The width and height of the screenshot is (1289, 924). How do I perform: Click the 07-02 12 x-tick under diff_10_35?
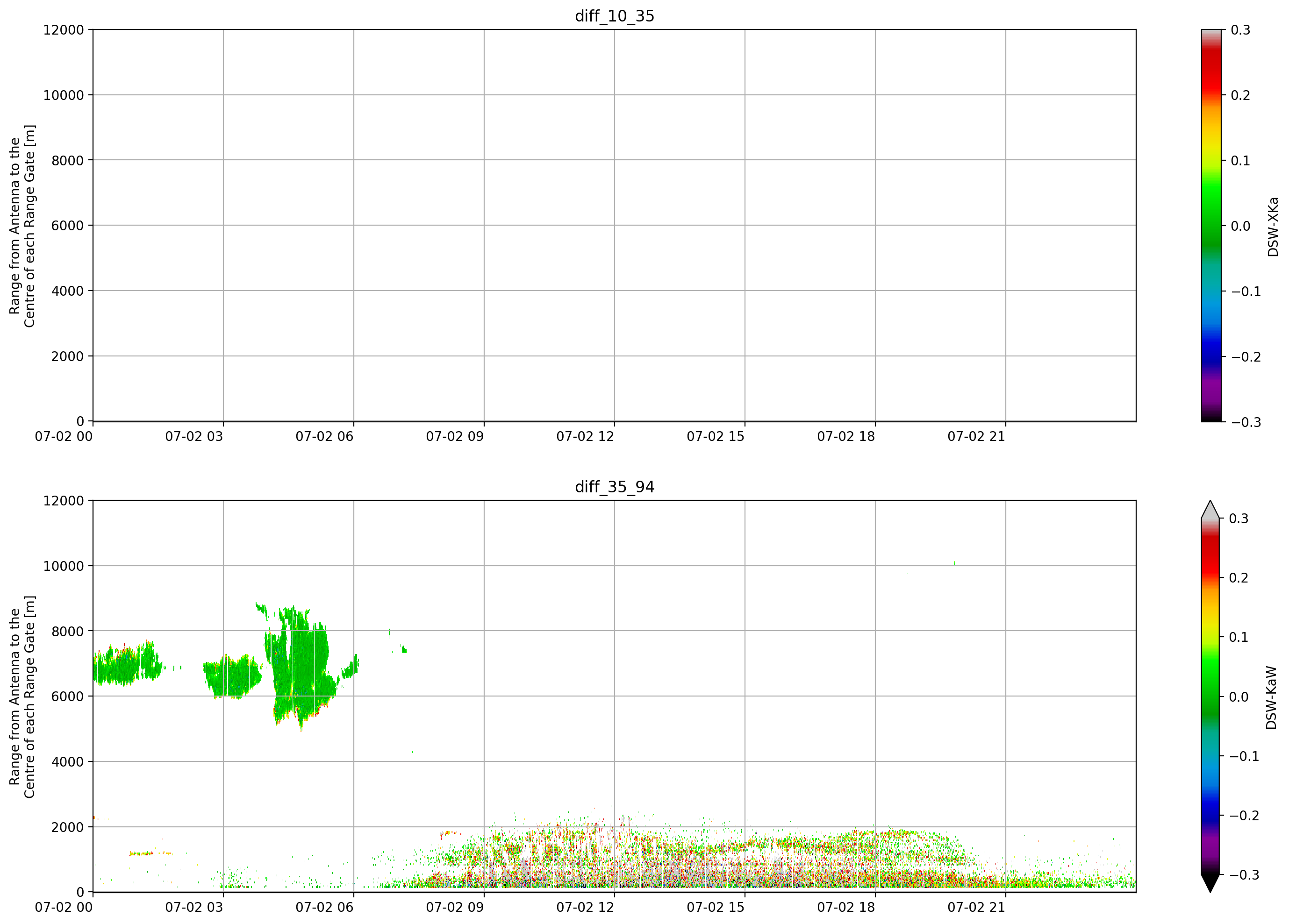pos(586,436)
